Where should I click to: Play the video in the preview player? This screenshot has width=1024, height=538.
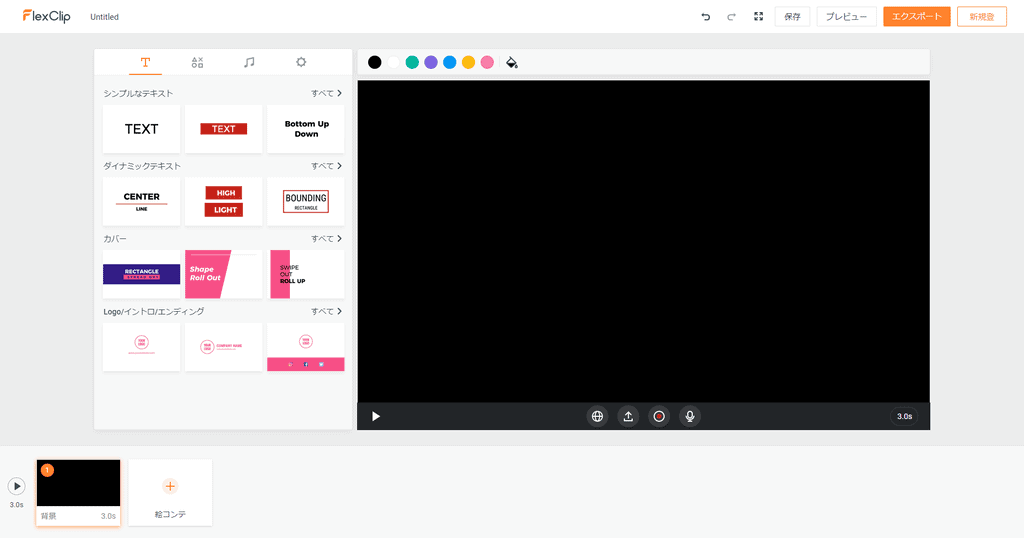(x=376, y=416)
